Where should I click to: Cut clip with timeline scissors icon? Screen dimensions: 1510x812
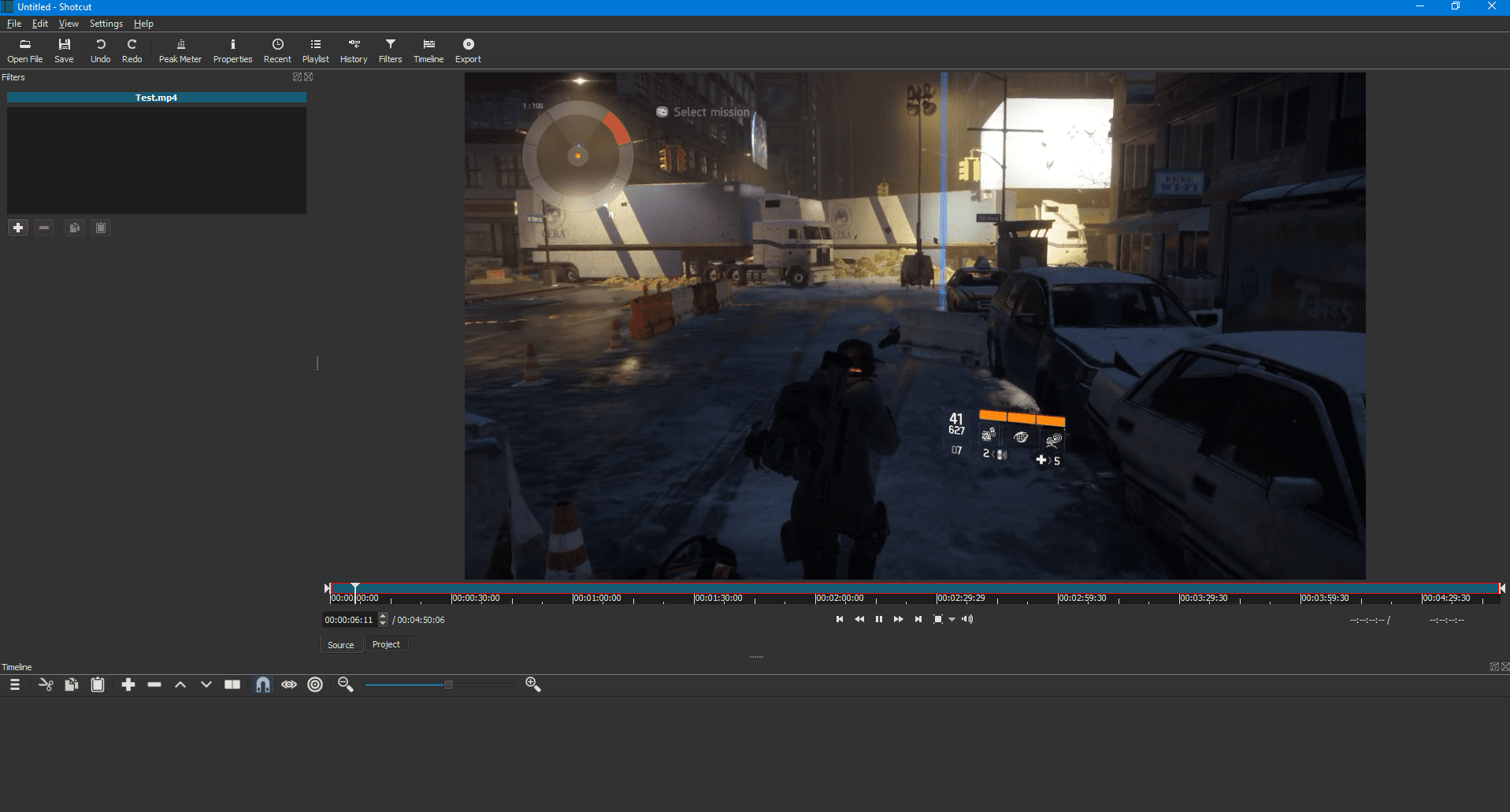point(46,684)
